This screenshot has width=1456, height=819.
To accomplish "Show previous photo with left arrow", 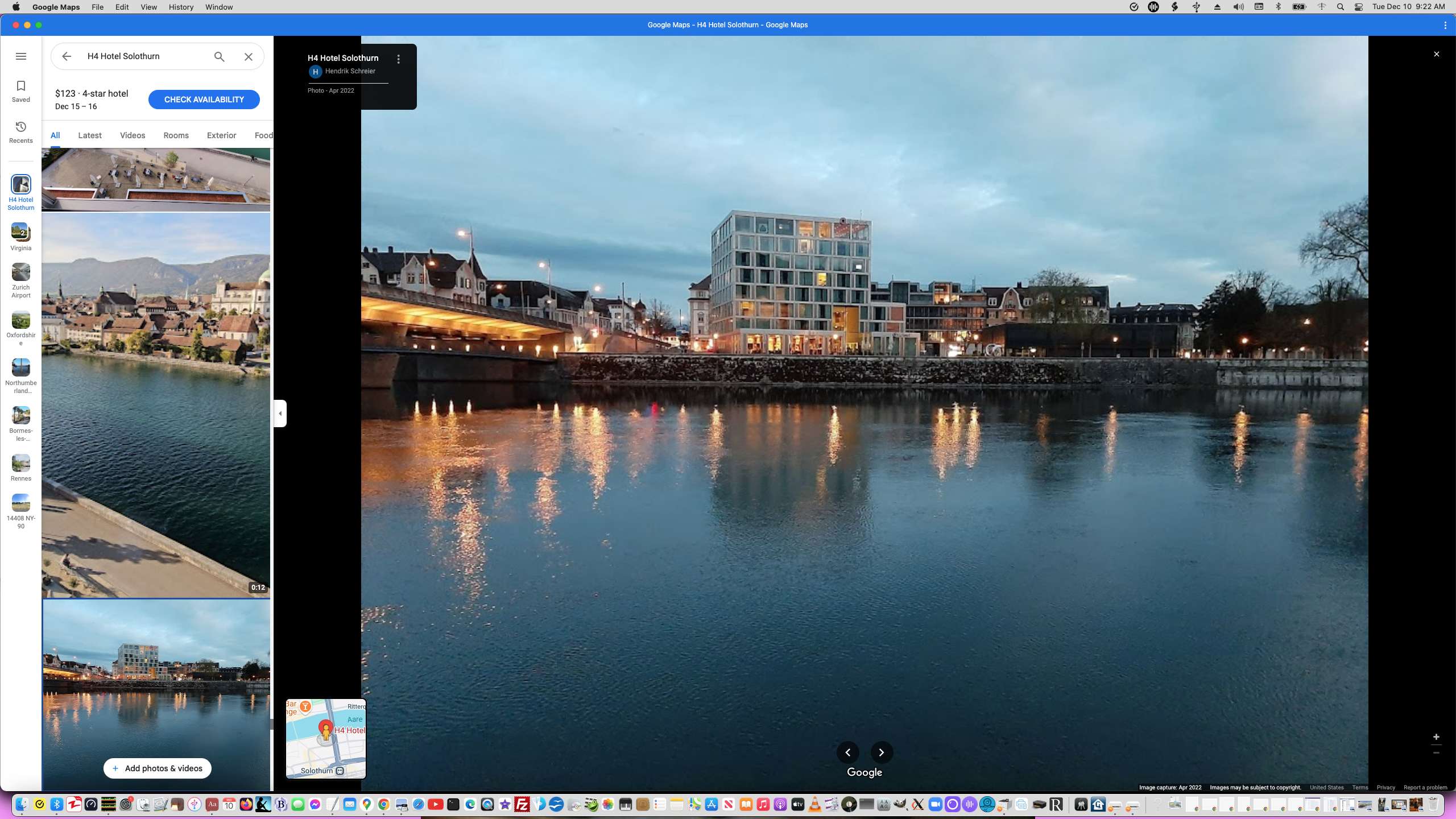I will 847,752.
